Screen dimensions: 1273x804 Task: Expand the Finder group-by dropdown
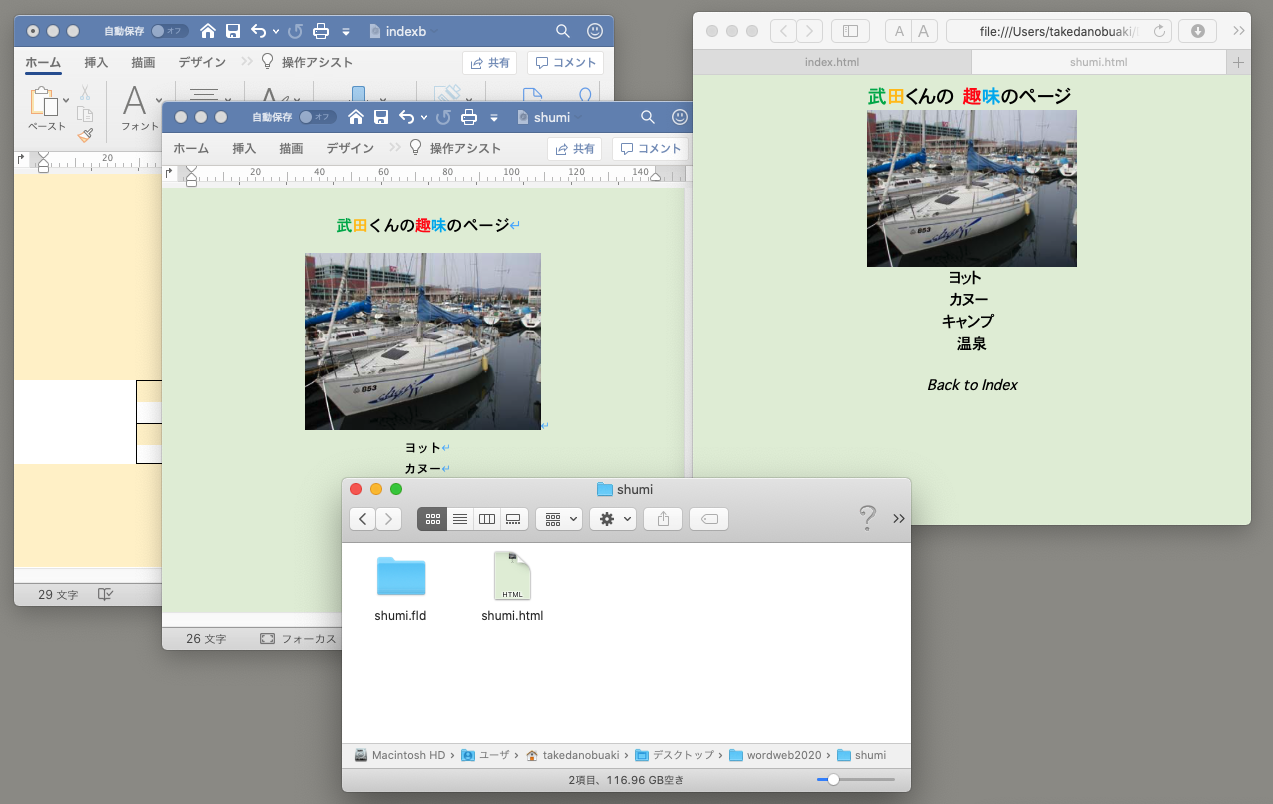559,519
